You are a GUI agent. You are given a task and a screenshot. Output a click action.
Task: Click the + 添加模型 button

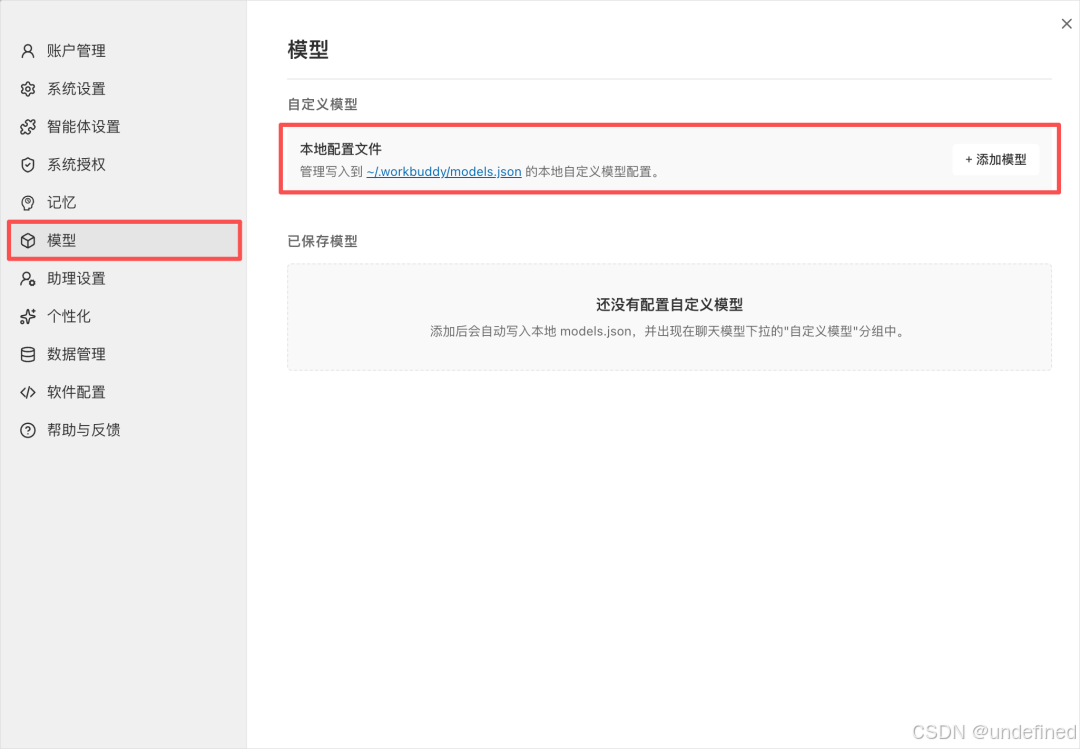click(x=995, y=160)
